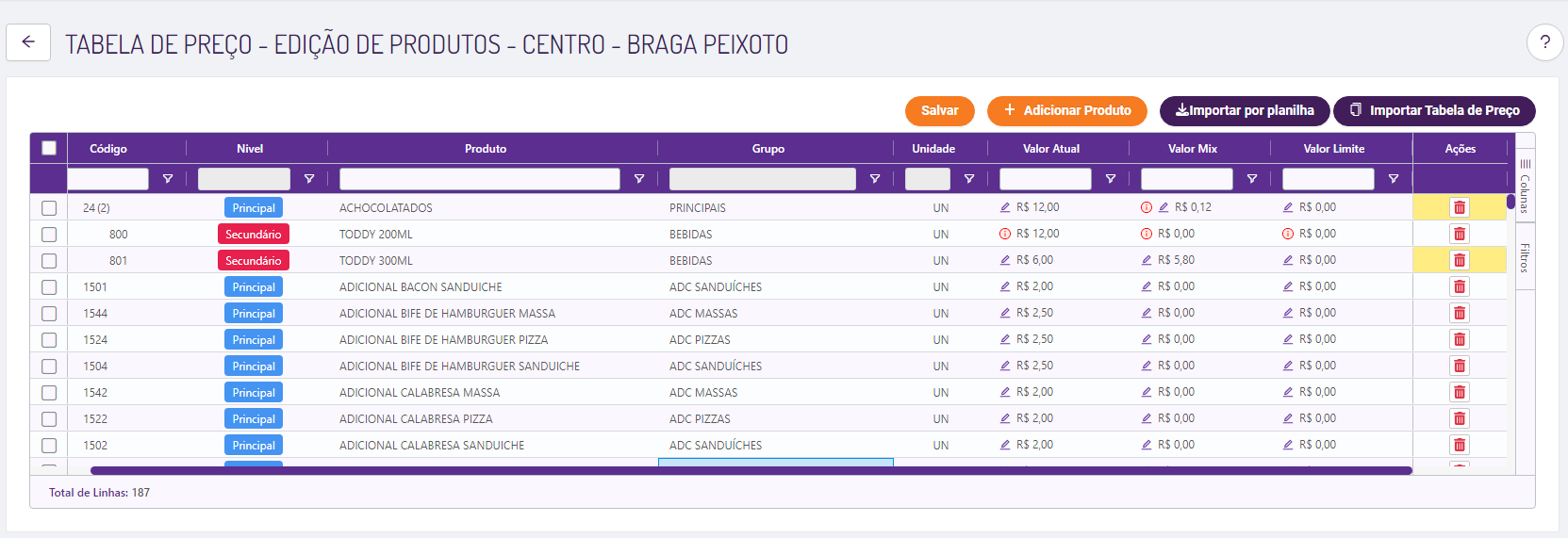
Task: Open the help question mark icon
Action: 1544,42
